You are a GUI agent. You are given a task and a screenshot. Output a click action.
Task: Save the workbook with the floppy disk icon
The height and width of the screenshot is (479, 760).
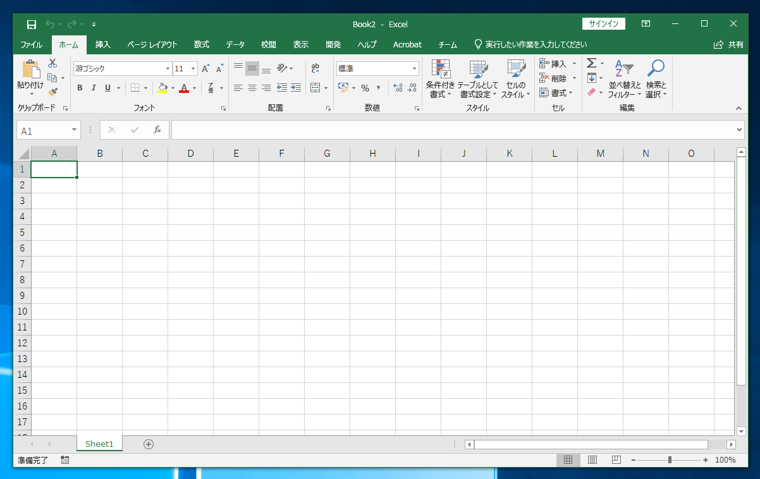[31, 24]
